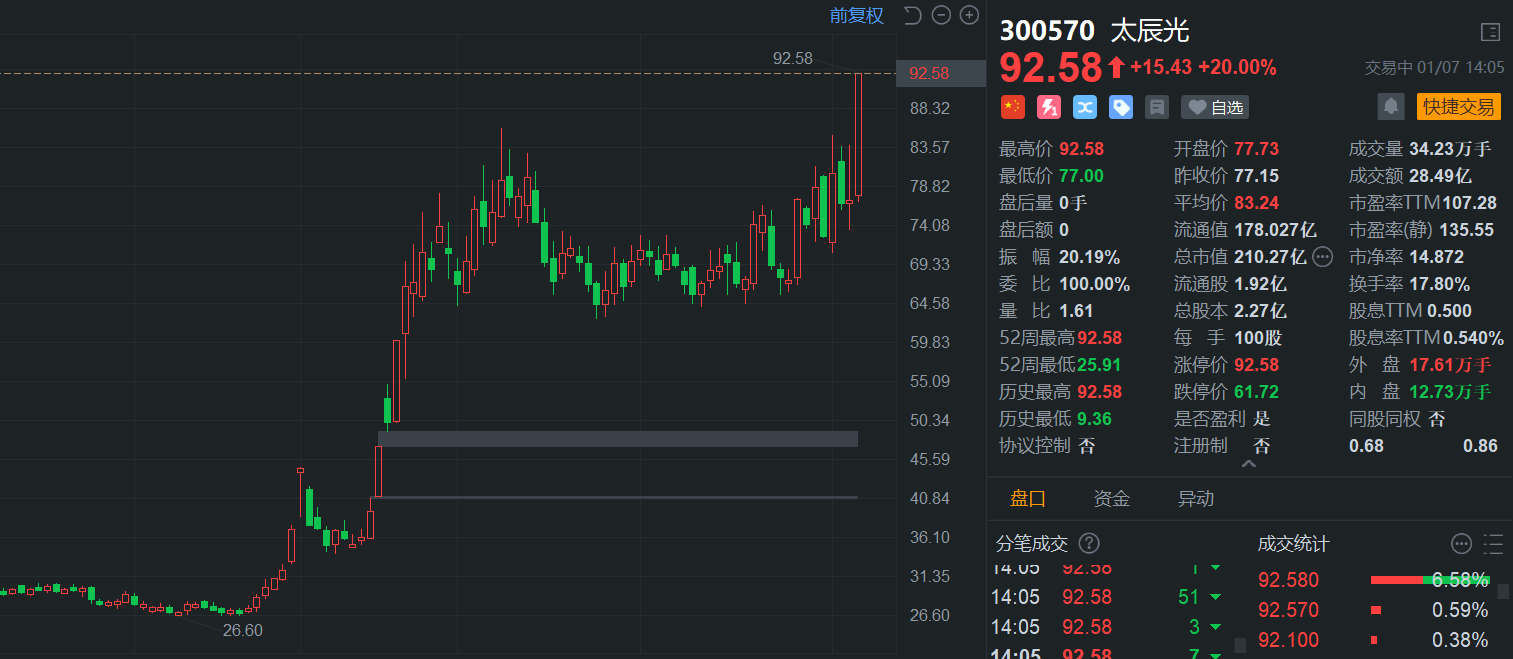Screen dimensions: 1513x659
Task: Click the blue price tag icon
Action: [x=1121, y=107]
